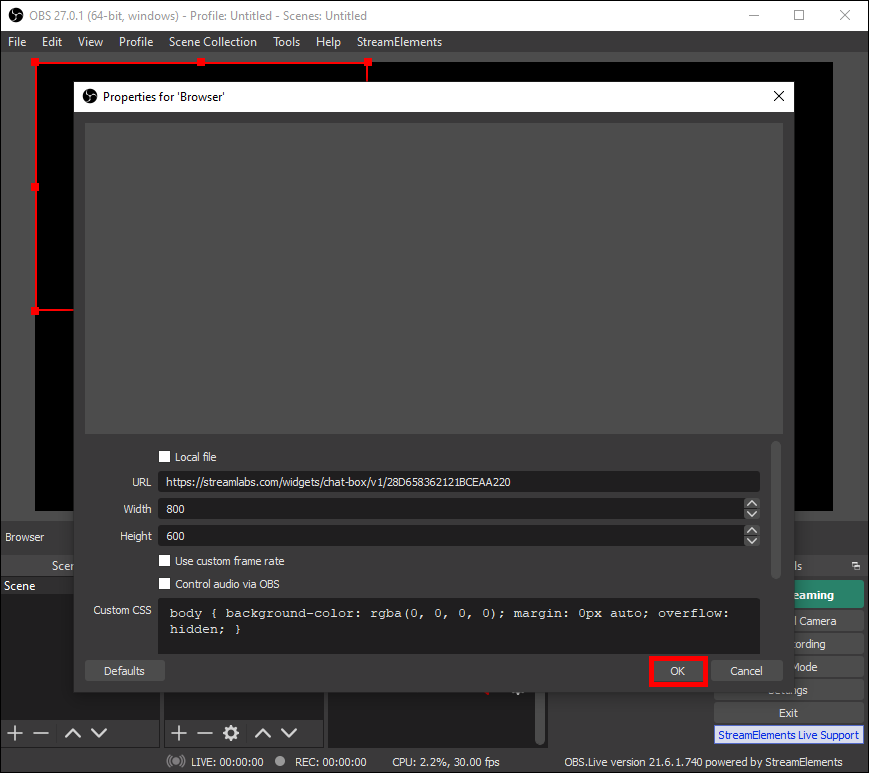Viewport: 869px width, 773px height.
Task: Click the CPU usage status text
Action: (x=446, y=762)
